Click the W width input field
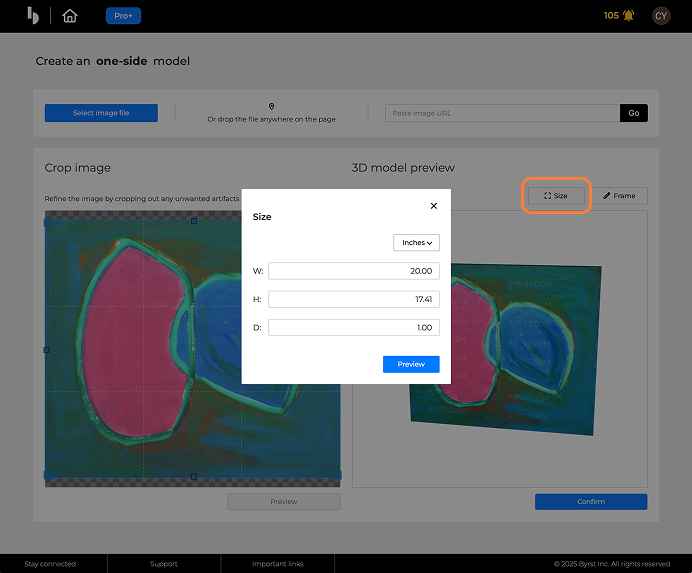 354,271
